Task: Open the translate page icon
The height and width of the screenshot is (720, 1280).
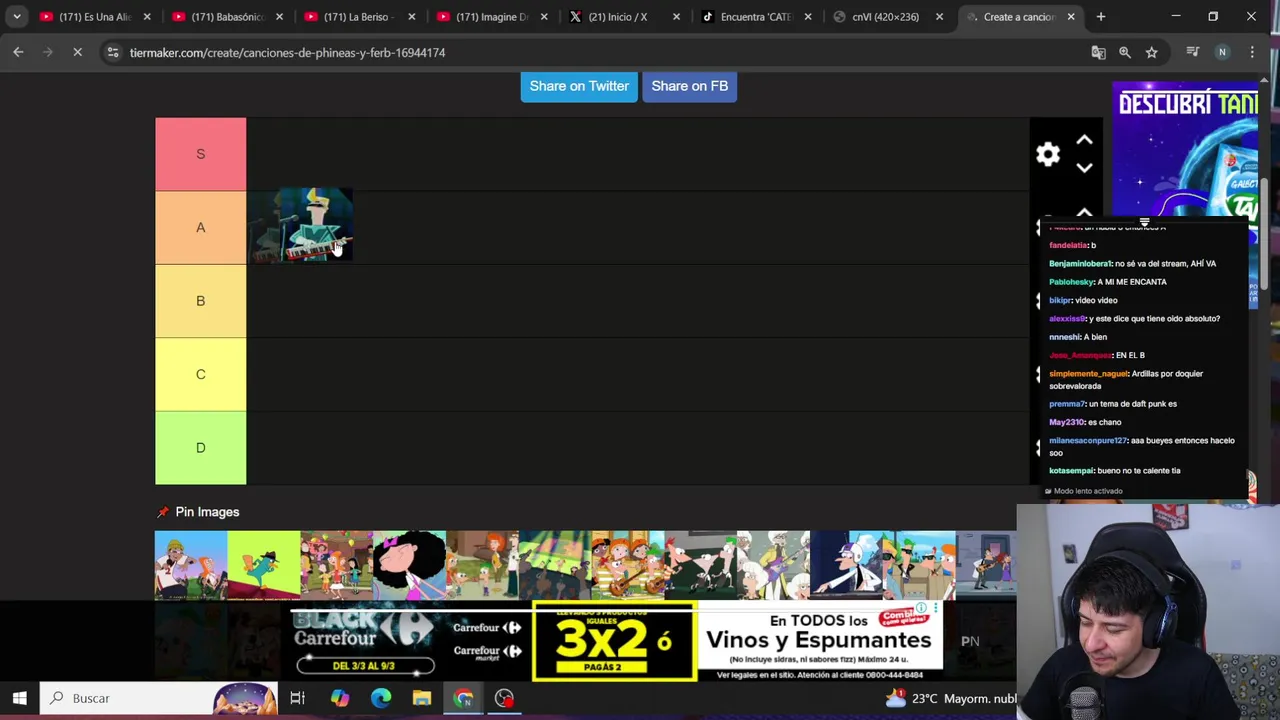Action: pyautogui.click(x=1098, y=52)
